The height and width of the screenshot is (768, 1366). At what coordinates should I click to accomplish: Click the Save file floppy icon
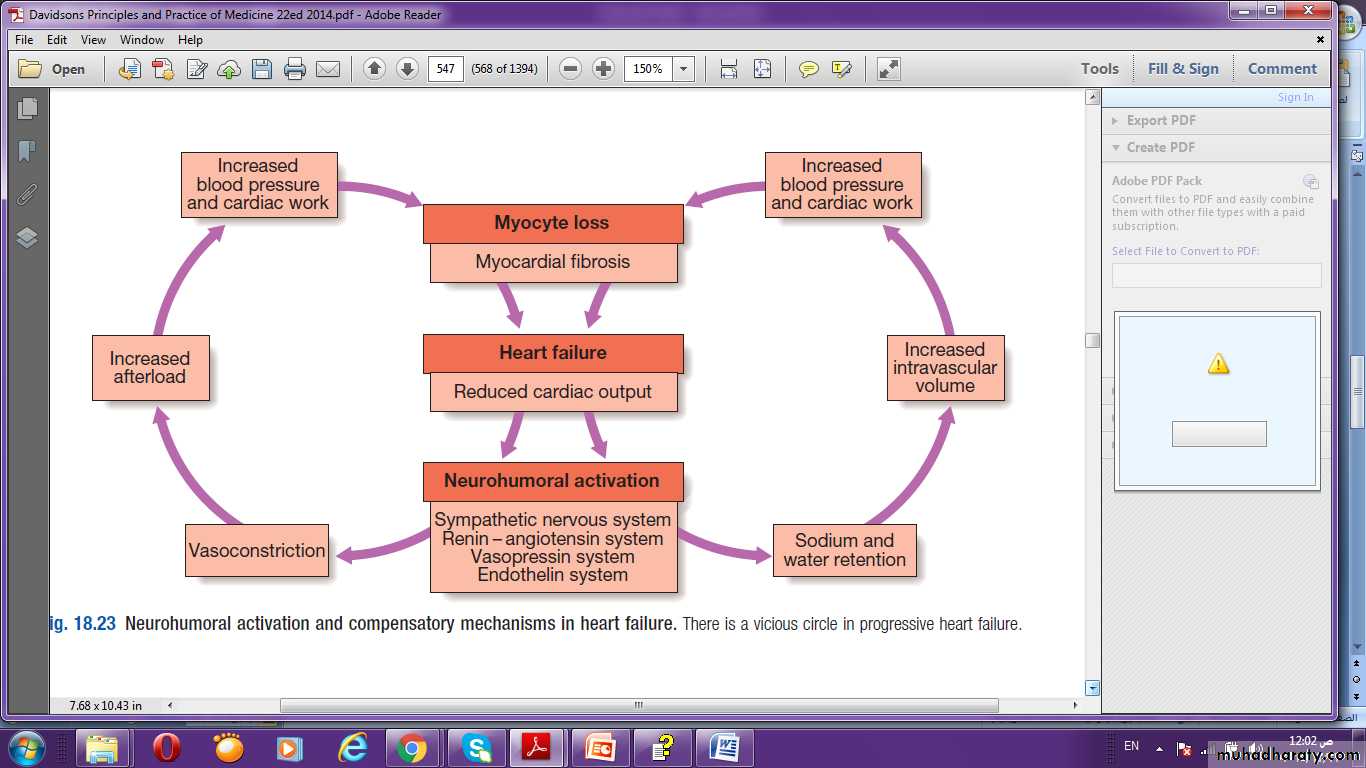[262, 69]
